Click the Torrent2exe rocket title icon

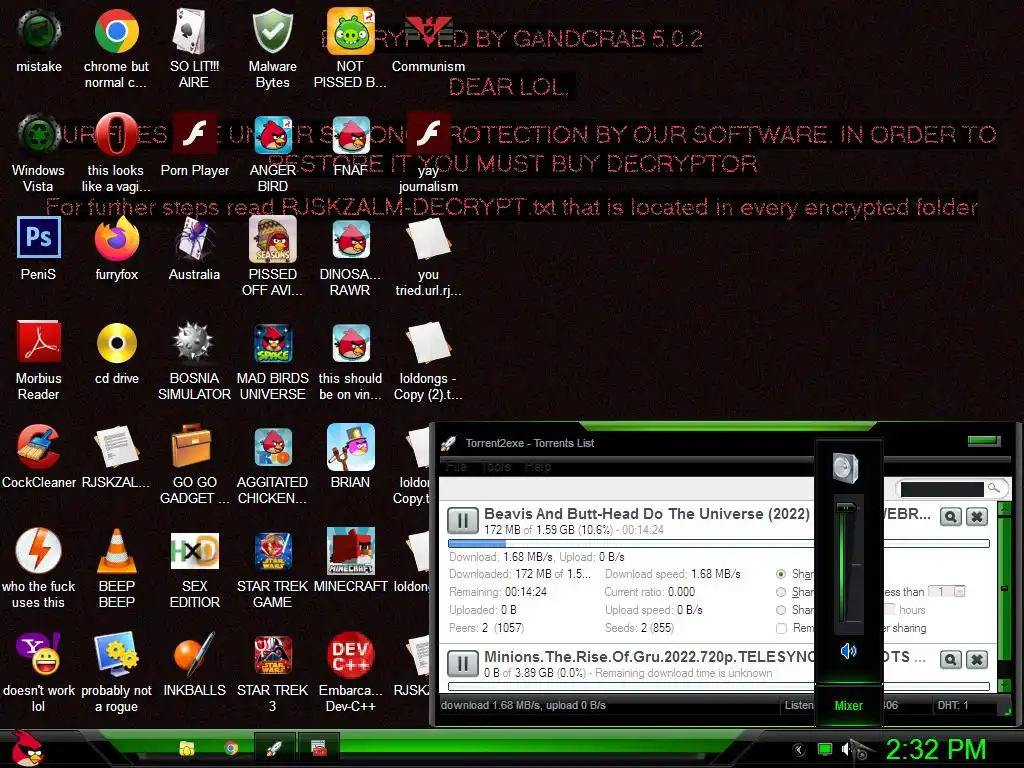coord(449,443)
